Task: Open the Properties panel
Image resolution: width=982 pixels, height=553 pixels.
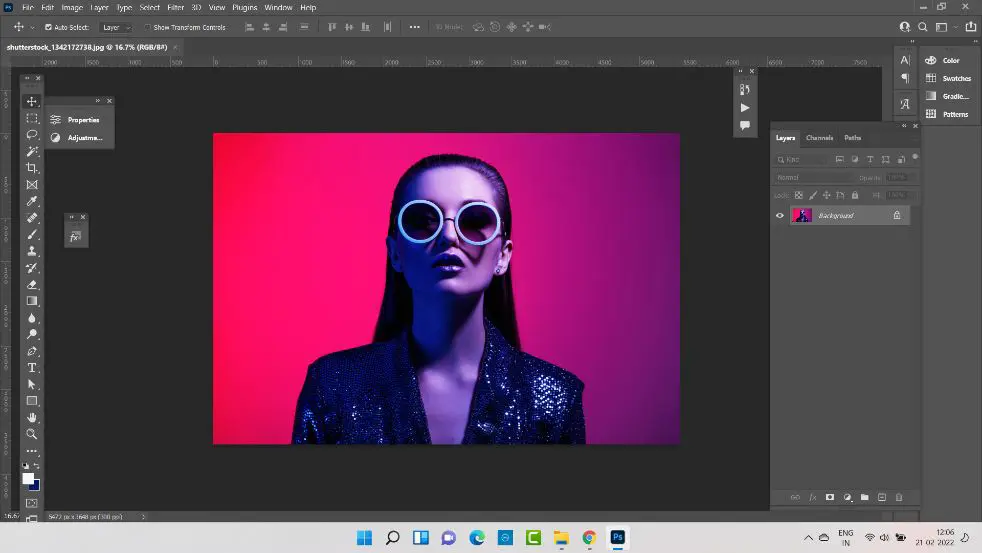Action: 82,120
